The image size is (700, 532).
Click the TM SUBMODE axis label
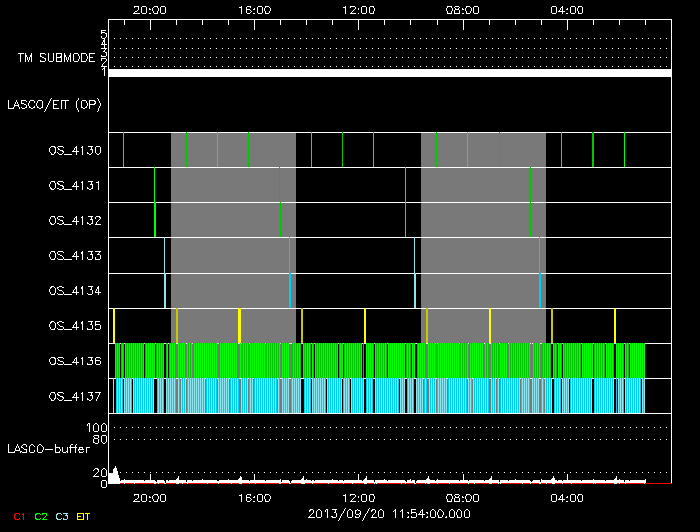coord(54,58)
